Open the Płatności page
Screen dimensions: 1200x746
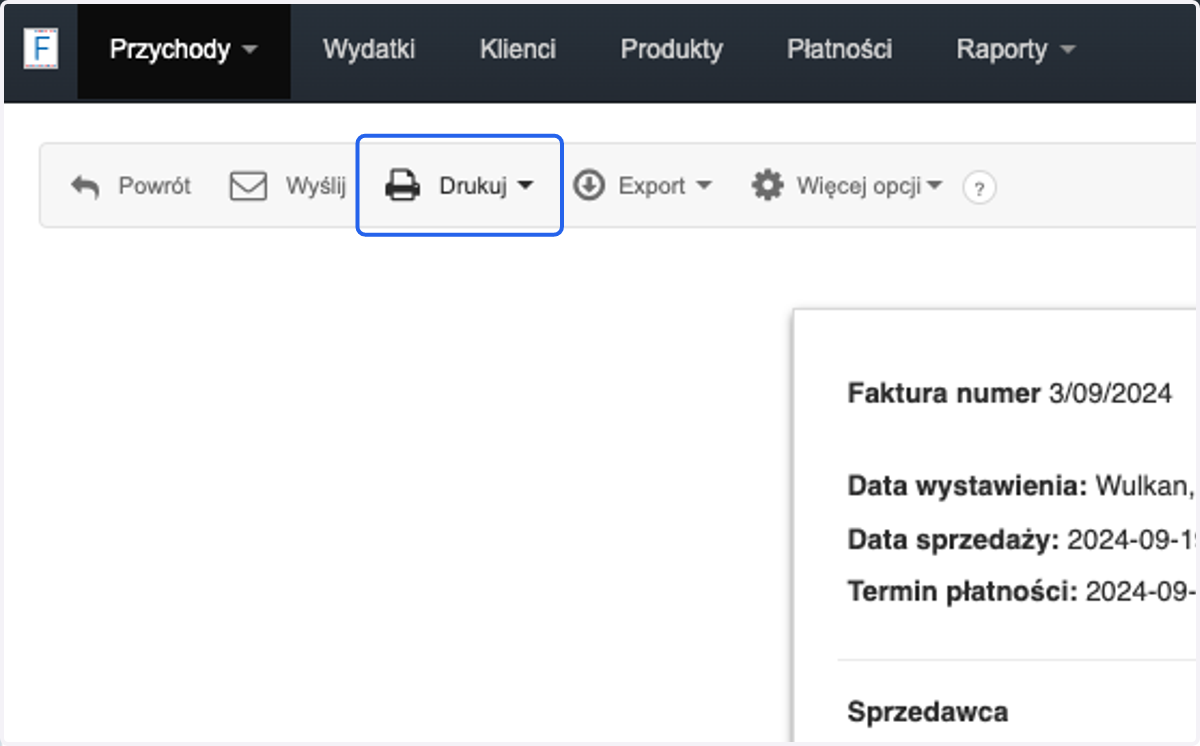point(840,50)
